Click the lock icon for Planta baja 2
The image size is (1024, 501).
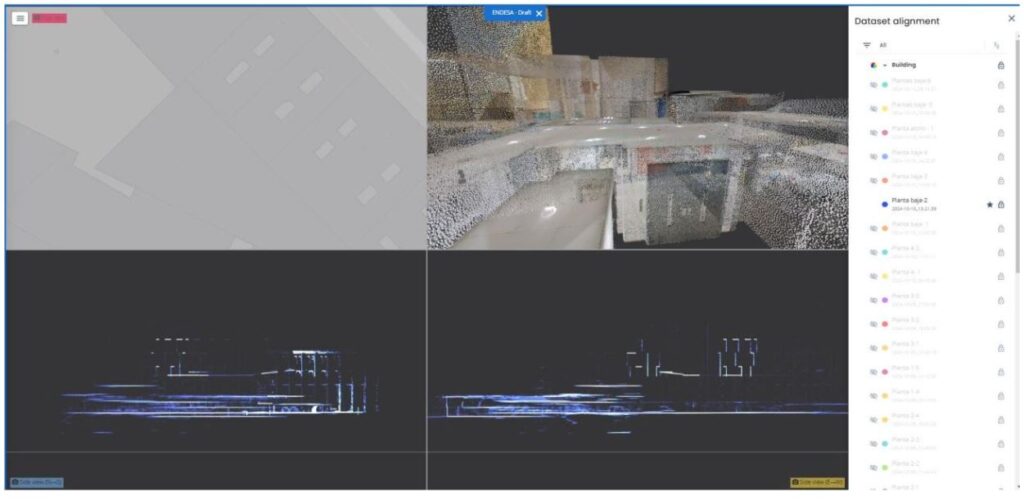1001,204
